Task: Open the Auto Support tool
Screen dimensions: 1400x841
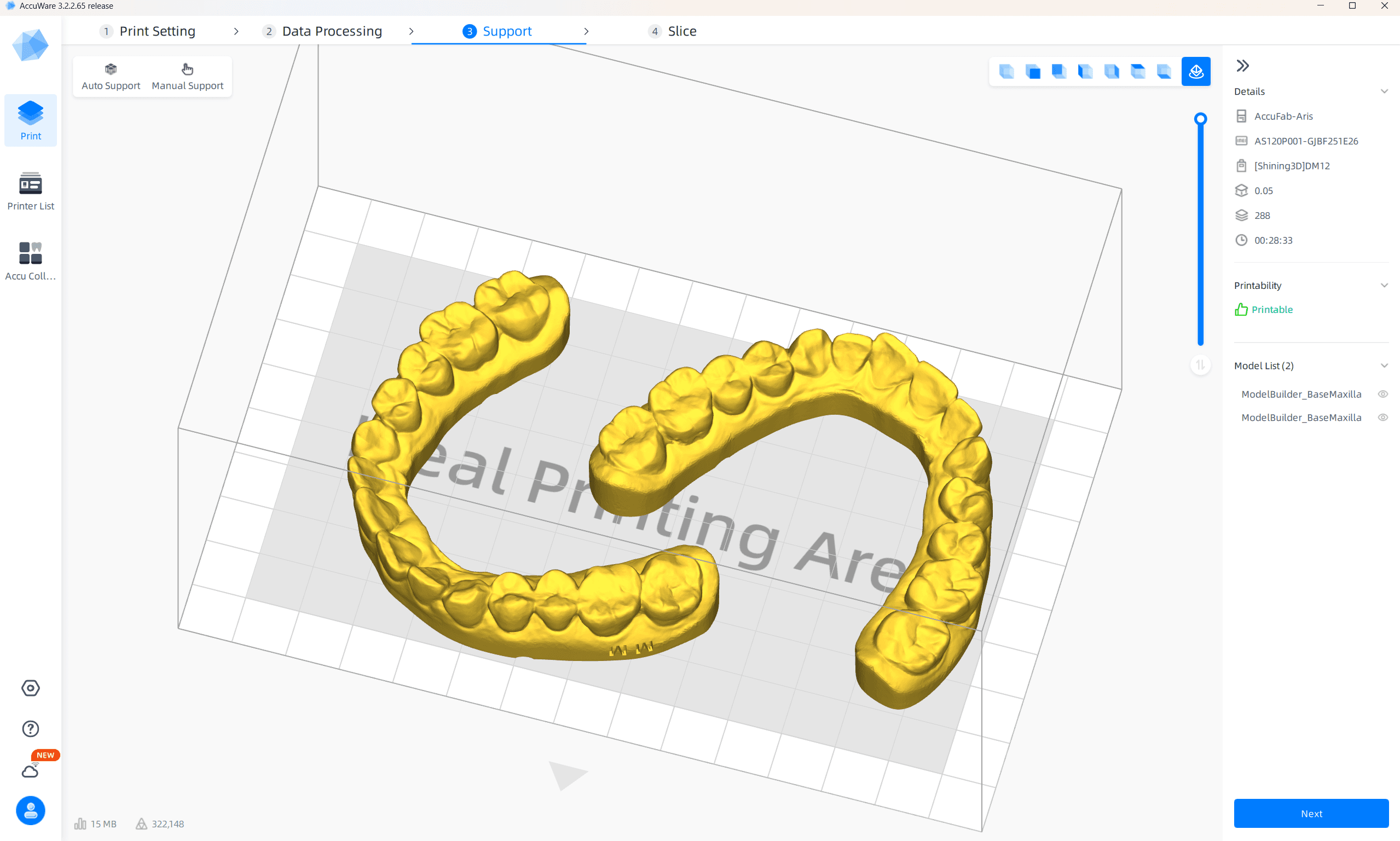Action: pyautogui.click(x=111, y=77)
